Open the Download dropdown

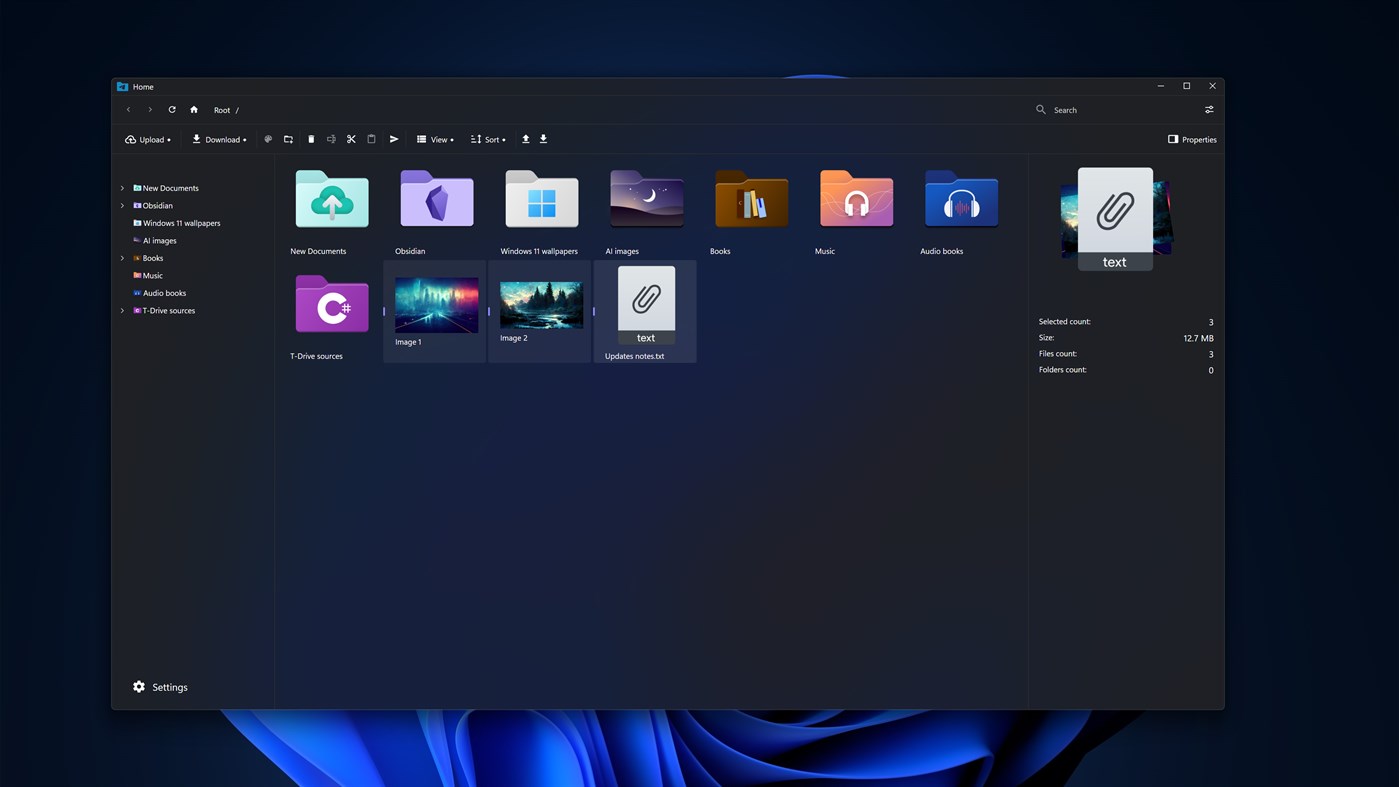click(x=219, y=139)
